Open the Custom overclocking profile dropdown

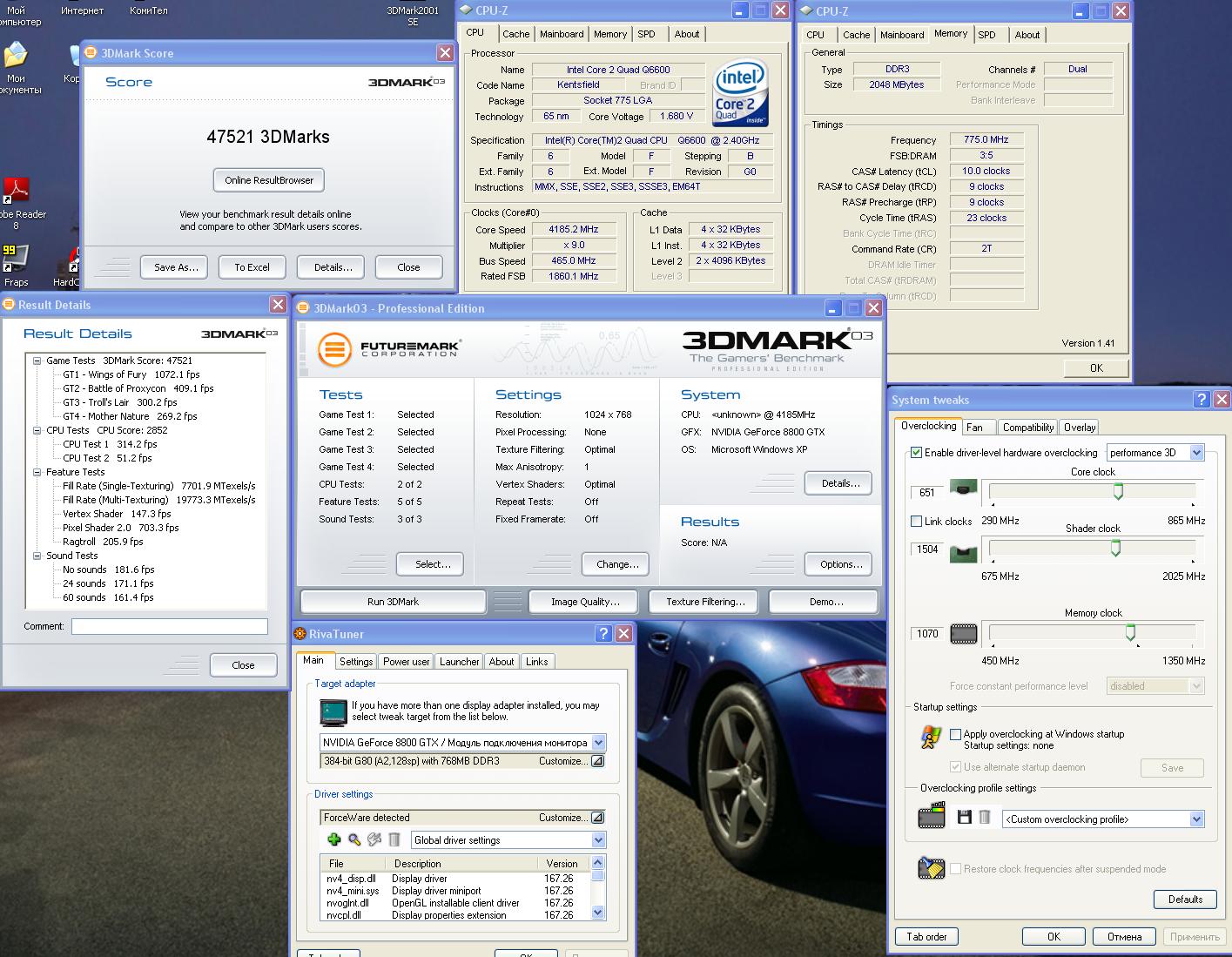[1196, 819]
